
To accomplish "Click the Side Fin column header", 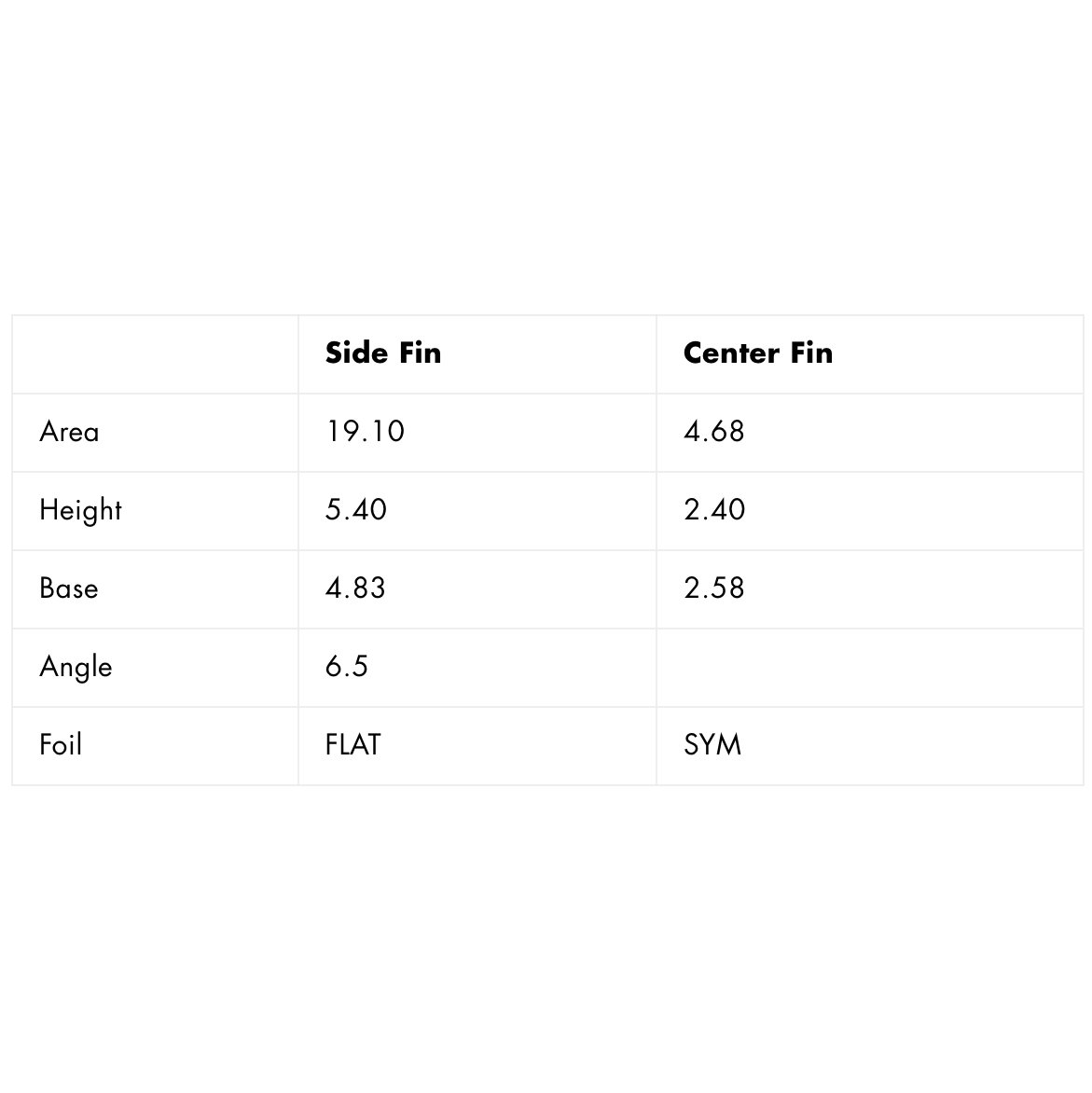I will coord(383,353).
